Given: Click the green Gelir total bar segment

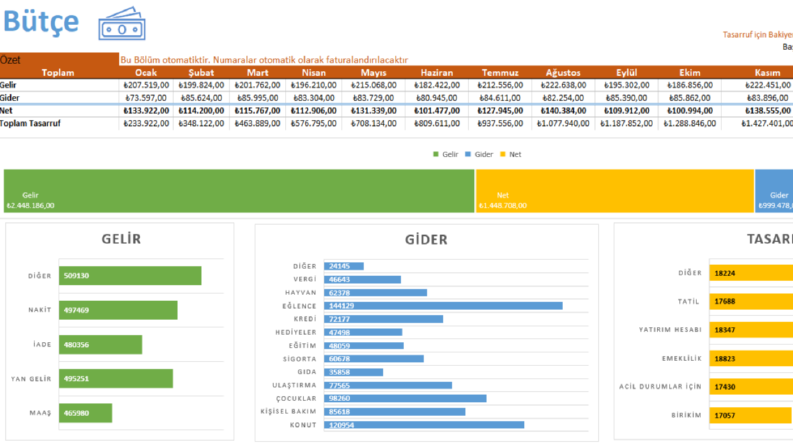Looking at the screenshot, I should [x=239, y=191].
